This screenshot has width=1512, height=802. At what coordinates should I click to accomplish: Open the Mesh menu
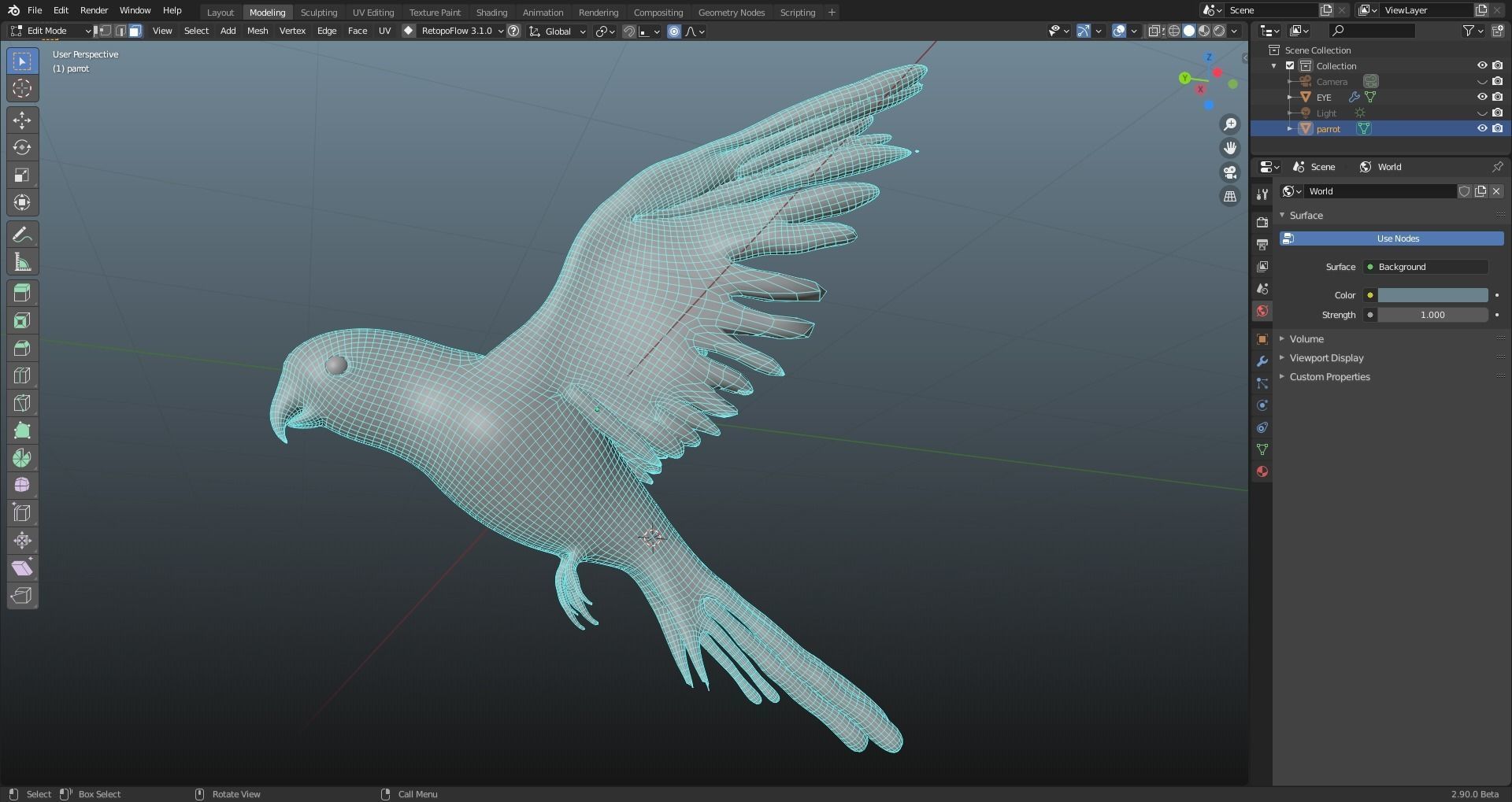point(257,31)
